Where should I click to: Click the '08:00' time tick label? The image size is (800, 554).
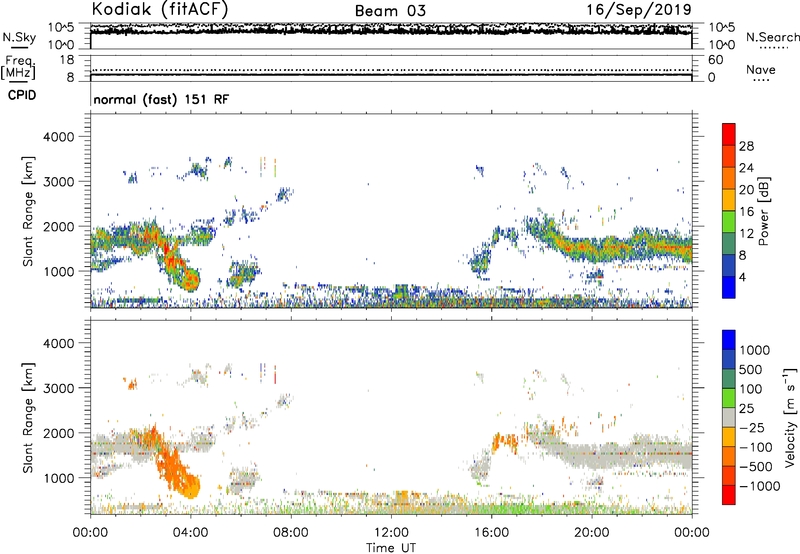pyautogui.click(x=290, y=533)
